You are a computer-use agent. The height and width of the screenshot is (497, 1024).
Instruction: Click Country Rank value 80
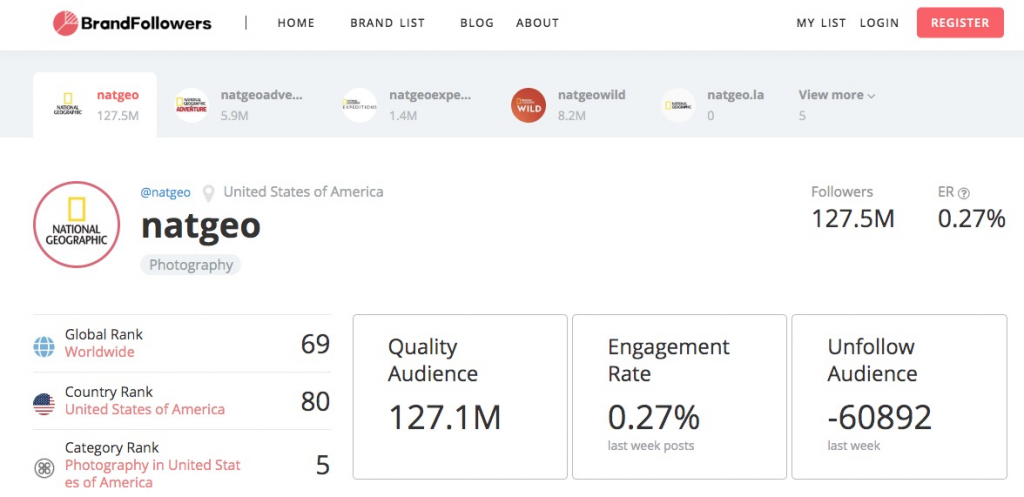[x=315, y=402]
